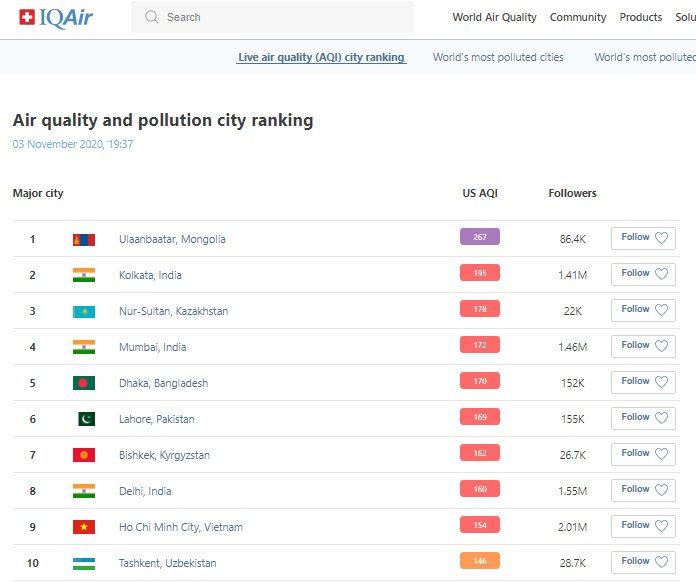Click the Bangladesh flag next to Dhaka

tap(84, 383)
